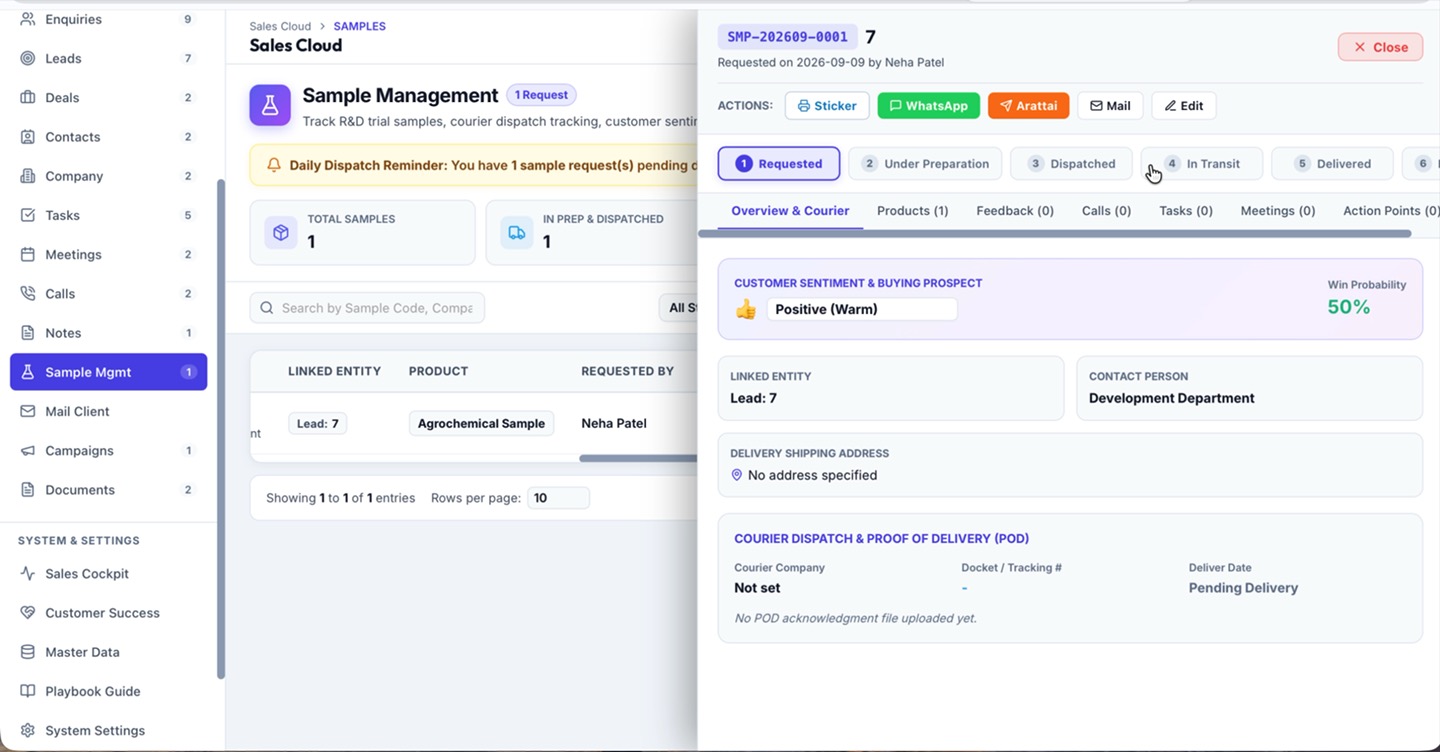Set status to In Transit step
The height and width of the screenshot is (752, 1440).
[x=1202, y=164]
